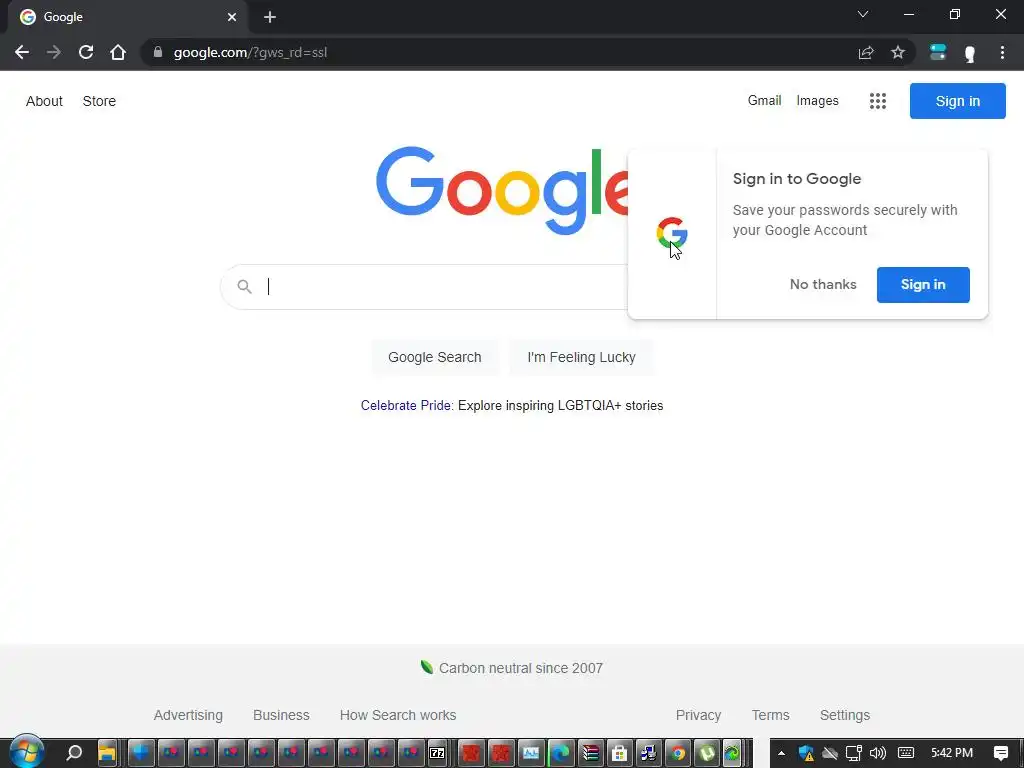Open Google Chrome taskbar icon
This screenshot has width=1024, height=768.
click(678, 753)
